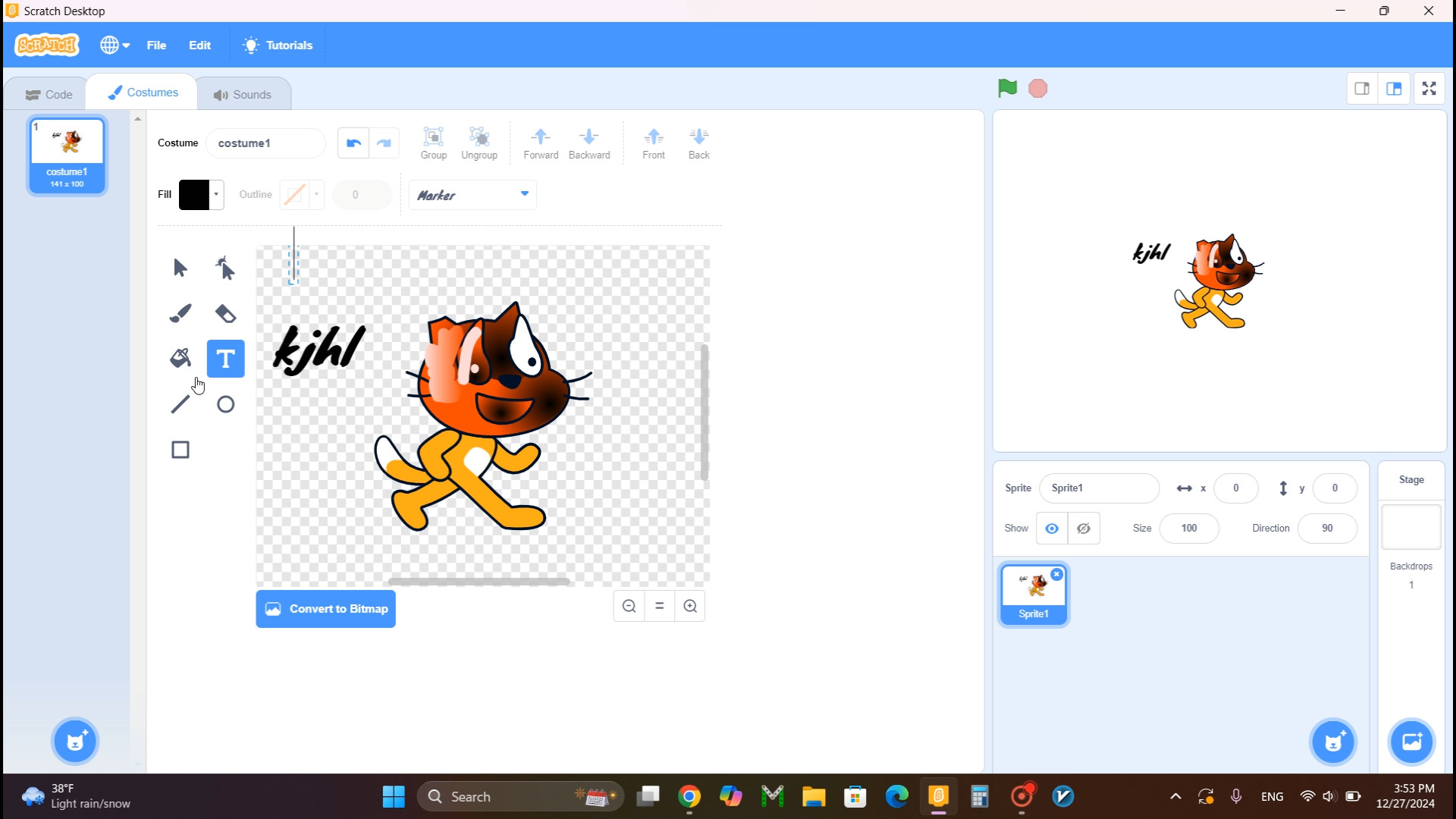Click the Undo arrow
The height and width of the screenshot is (819, 1456).
(x=353, y=143)
